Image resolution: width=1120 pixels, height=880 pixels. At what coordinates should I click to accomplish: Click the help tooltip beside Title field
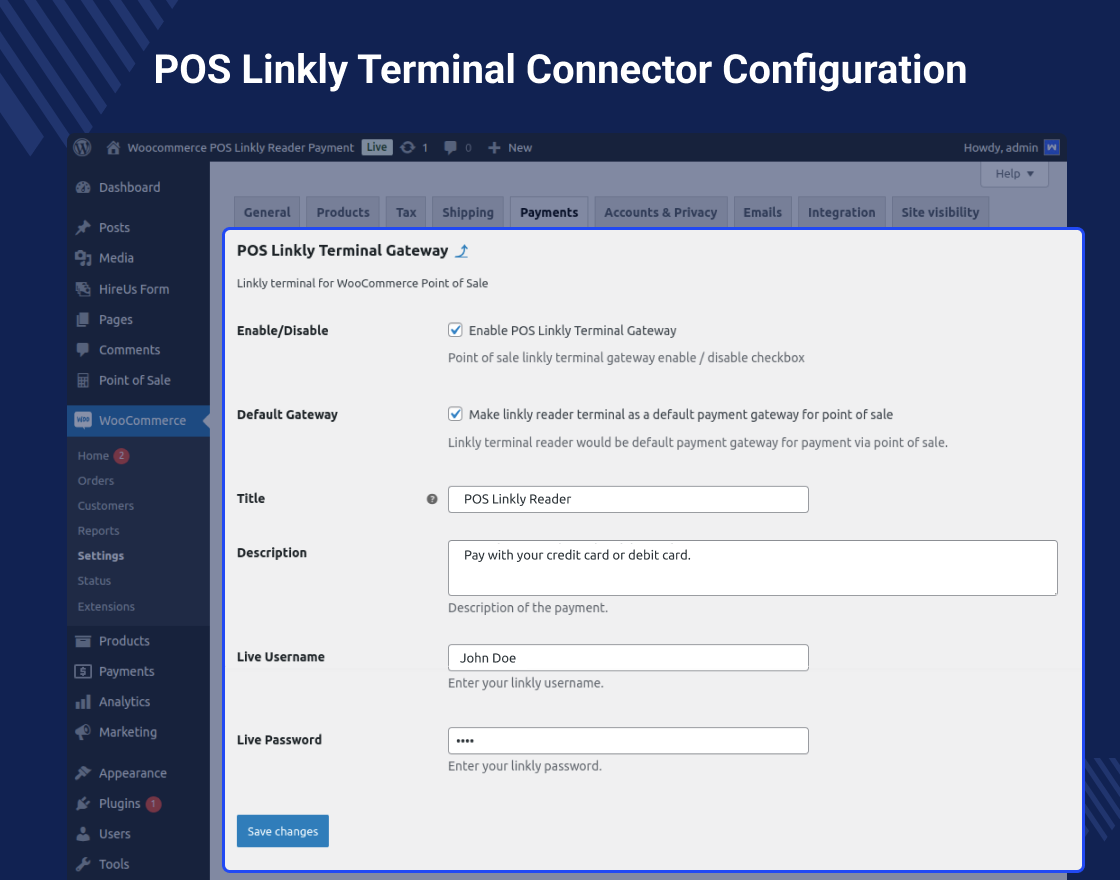(x=431, y=498)
